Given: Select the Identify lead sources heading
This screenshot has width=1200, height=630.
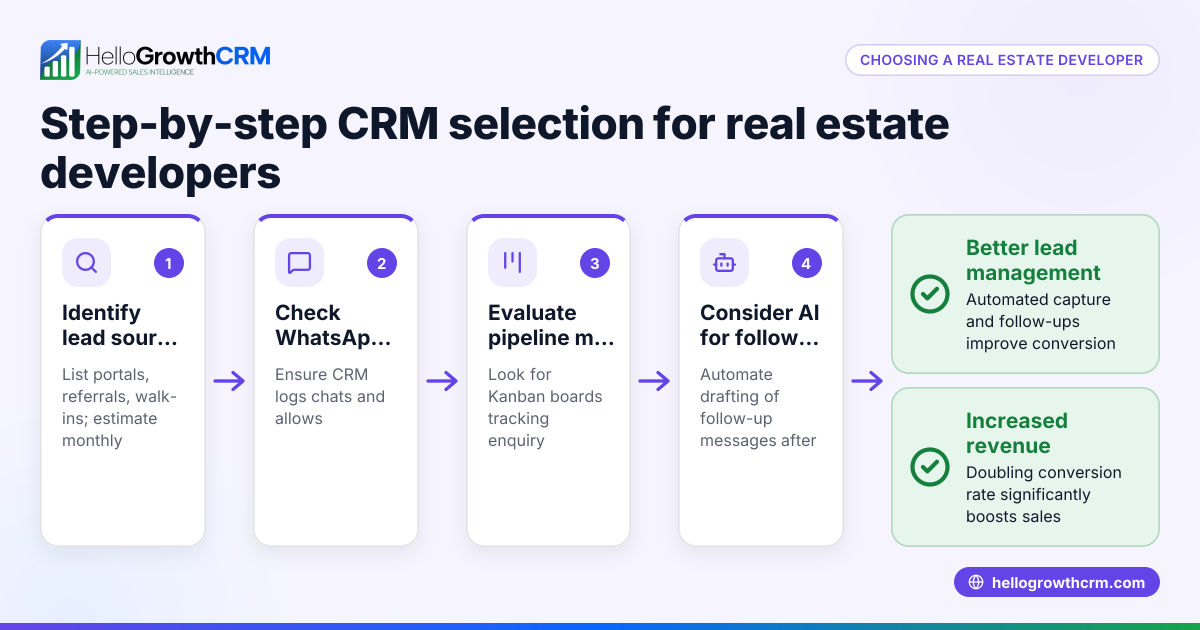Looking at the screenshot, I should (x=120, y=325).
